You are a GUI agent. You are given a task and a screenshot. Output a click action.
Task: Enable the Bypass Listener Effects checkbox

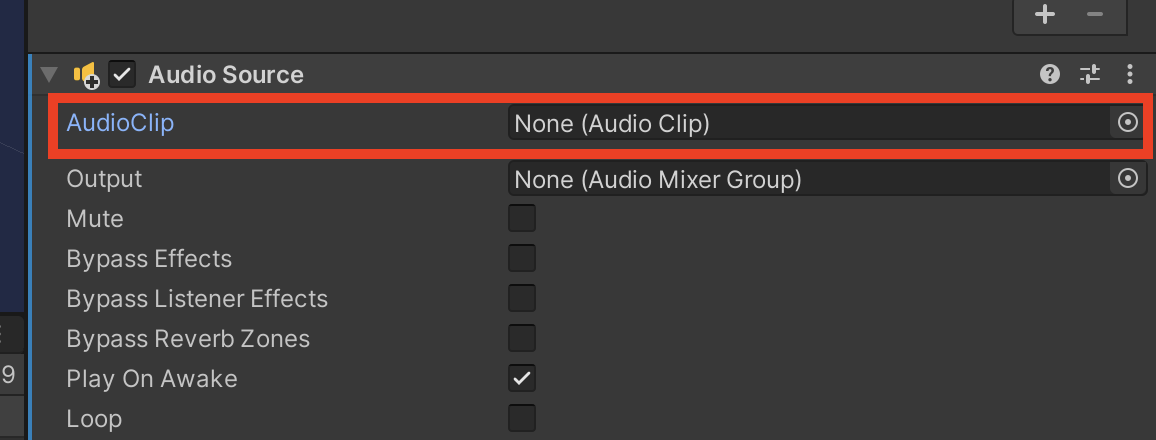(522, 298)
